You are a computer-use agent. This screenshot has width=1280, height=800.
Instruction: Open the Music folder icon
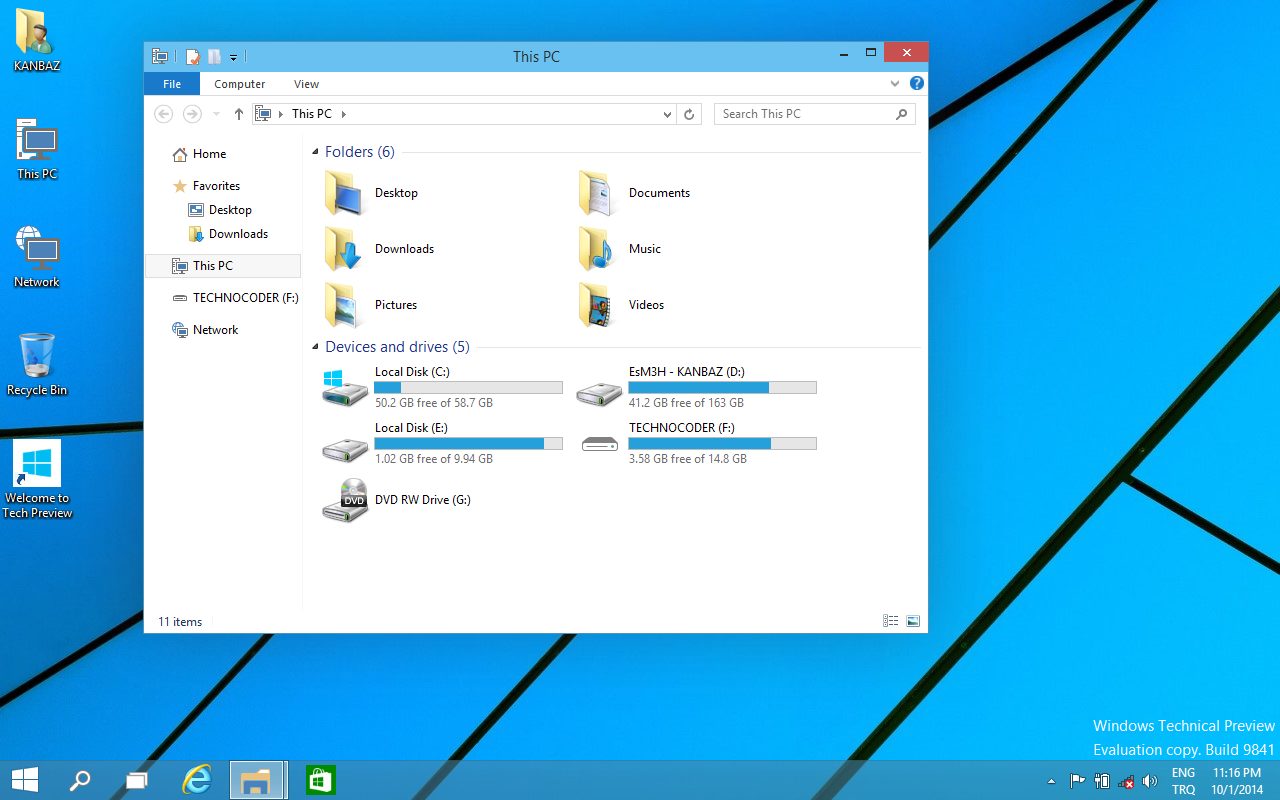pyautogui.click(x=596, y=249)
